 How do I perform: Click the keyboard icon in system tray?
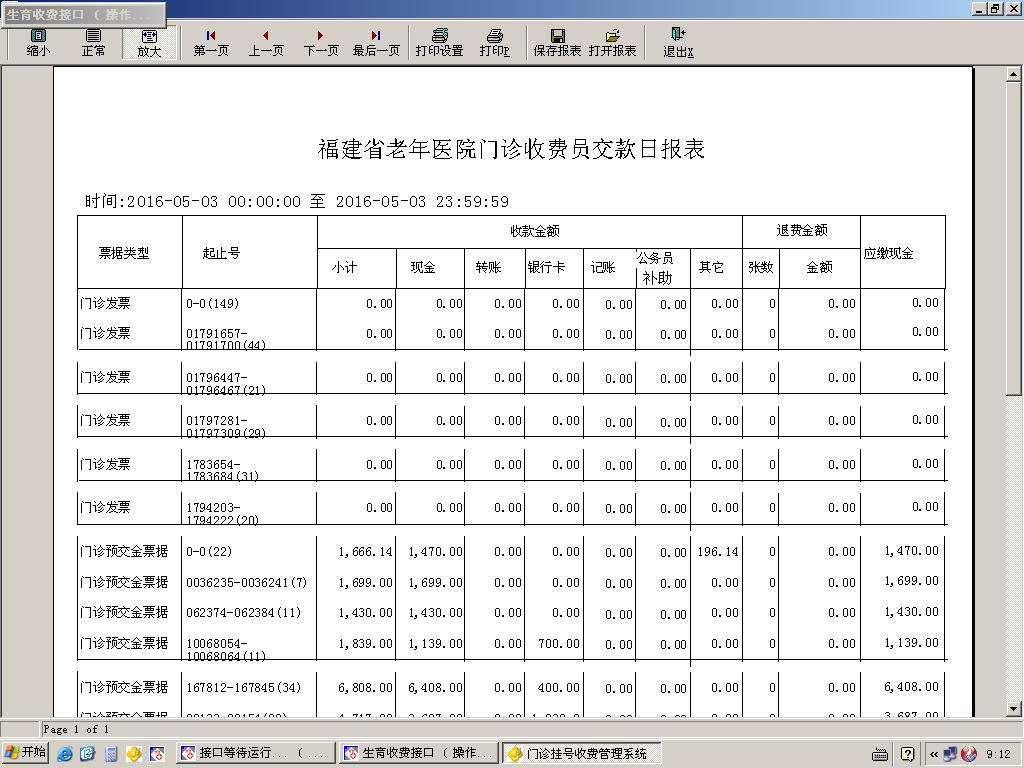[880, 754]
